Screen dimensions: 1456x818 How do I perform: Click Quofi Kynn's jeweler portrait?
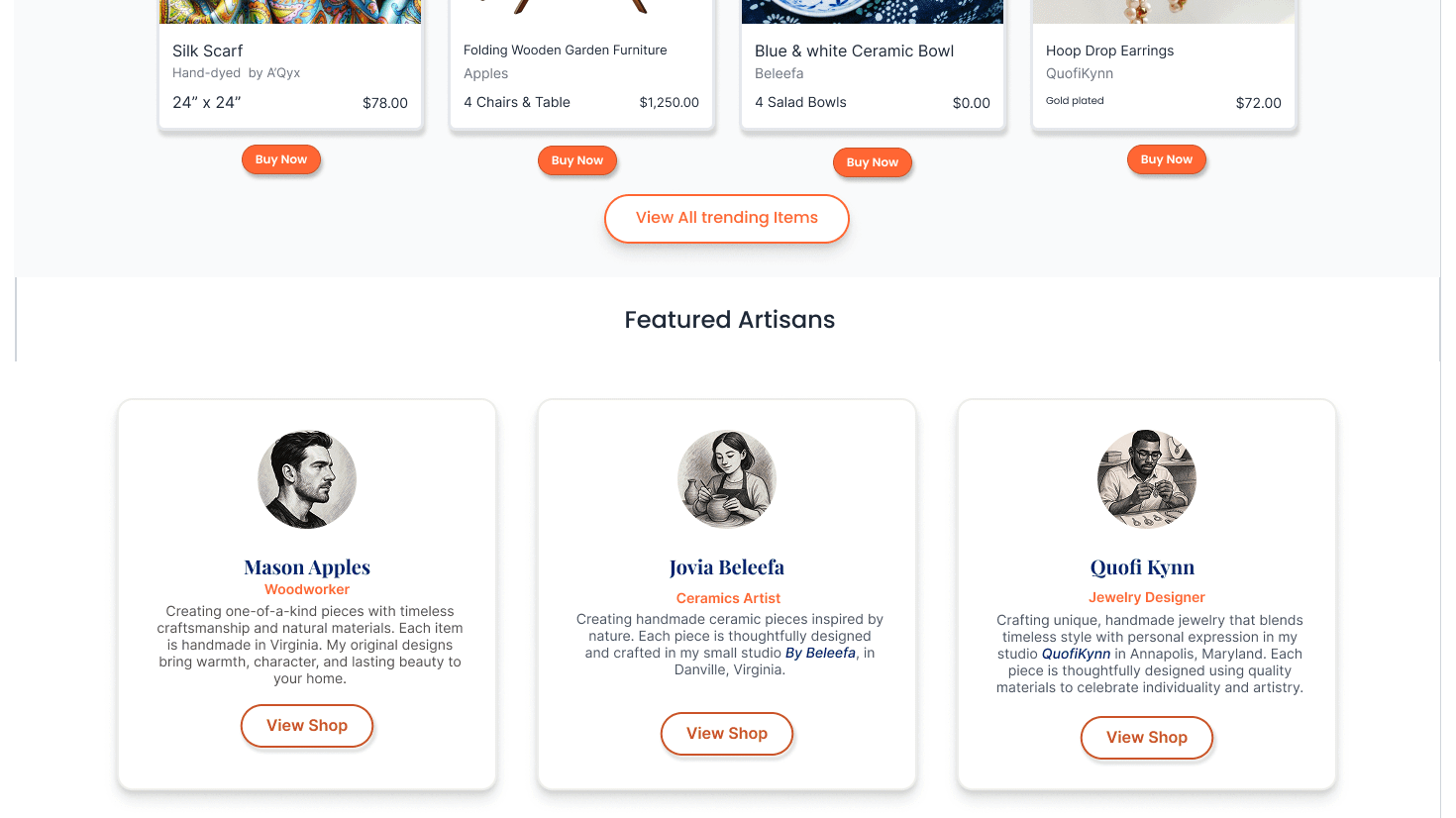coord(1147,479)
